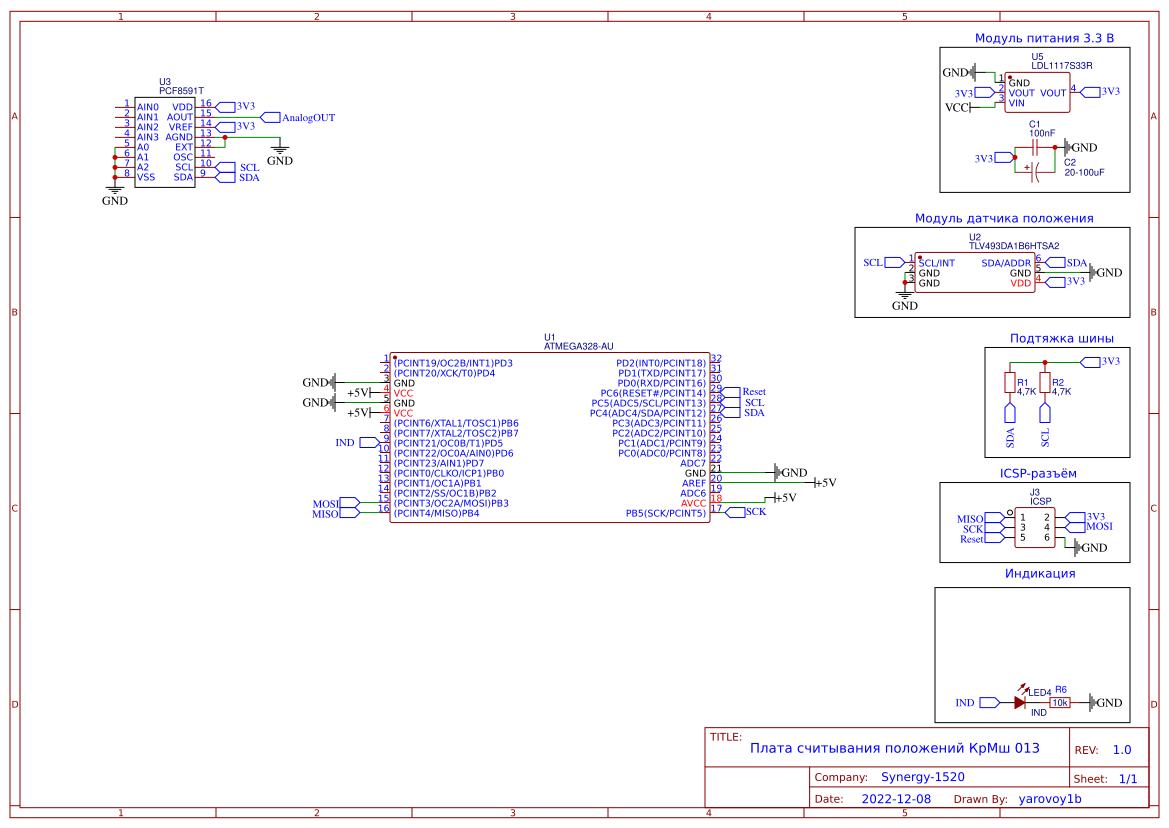Select the company name Synergy-1520
Image resolution: width=1169 pixels, height=828 pixels.
[x=922, y=777]
